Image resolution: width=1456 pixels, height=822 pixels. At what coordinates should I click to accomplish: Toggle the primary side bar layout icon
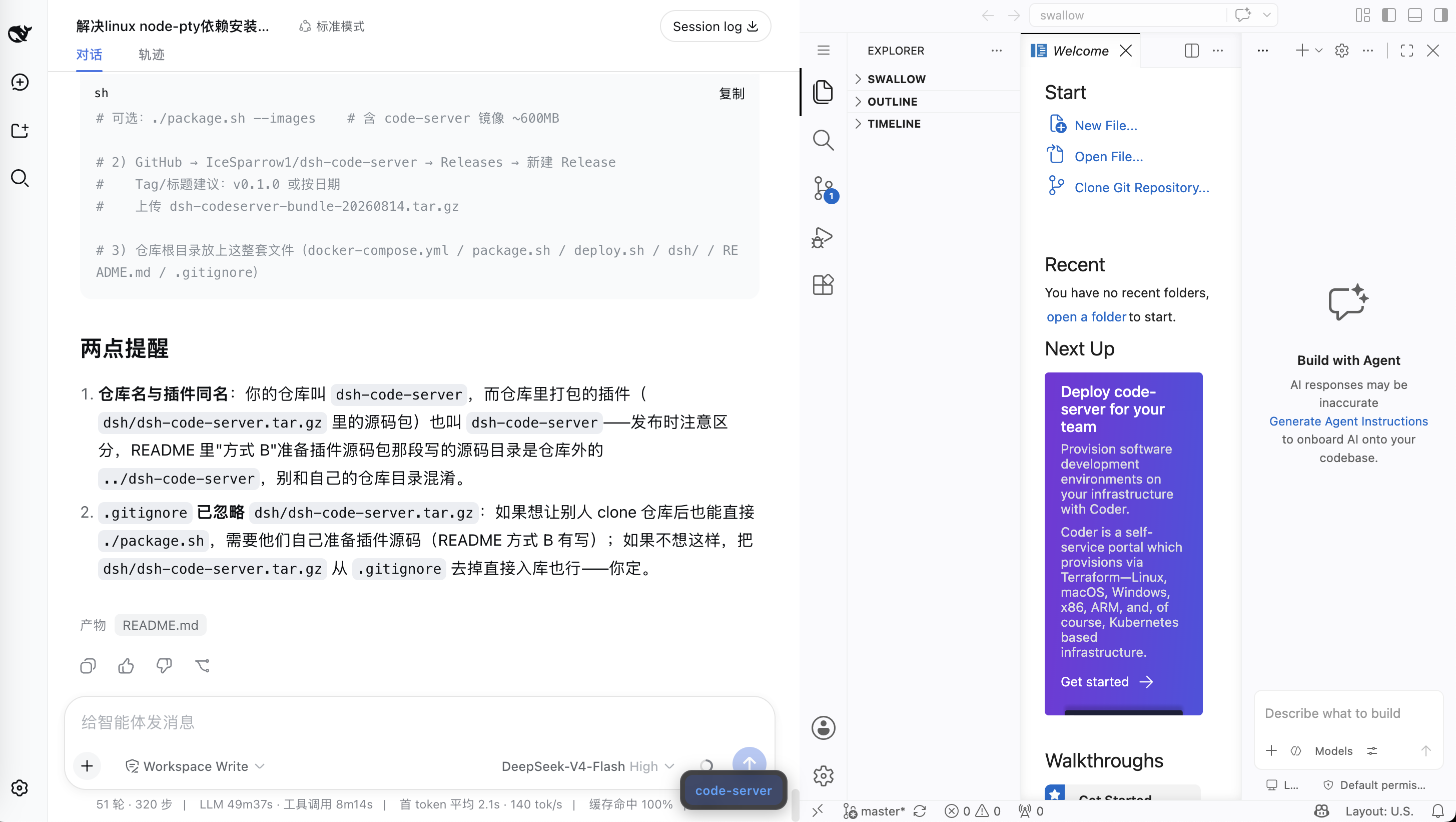pyautogui.click(x=1389, y=15)
